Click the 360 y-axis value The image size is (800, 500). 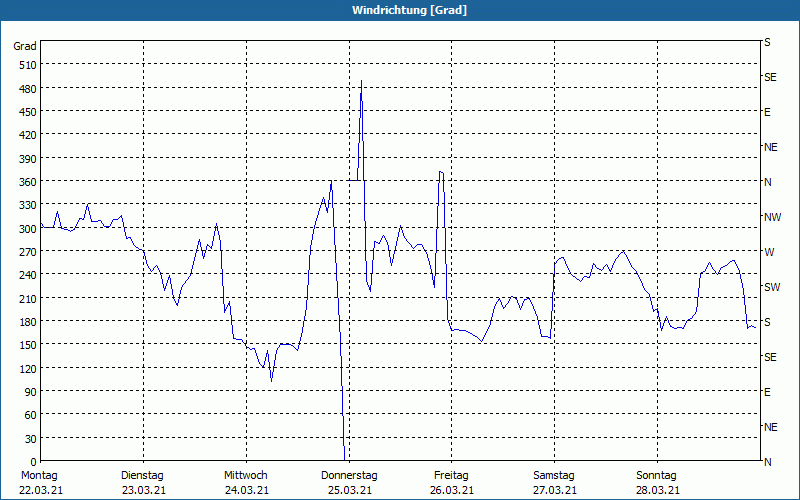(28, 182)
